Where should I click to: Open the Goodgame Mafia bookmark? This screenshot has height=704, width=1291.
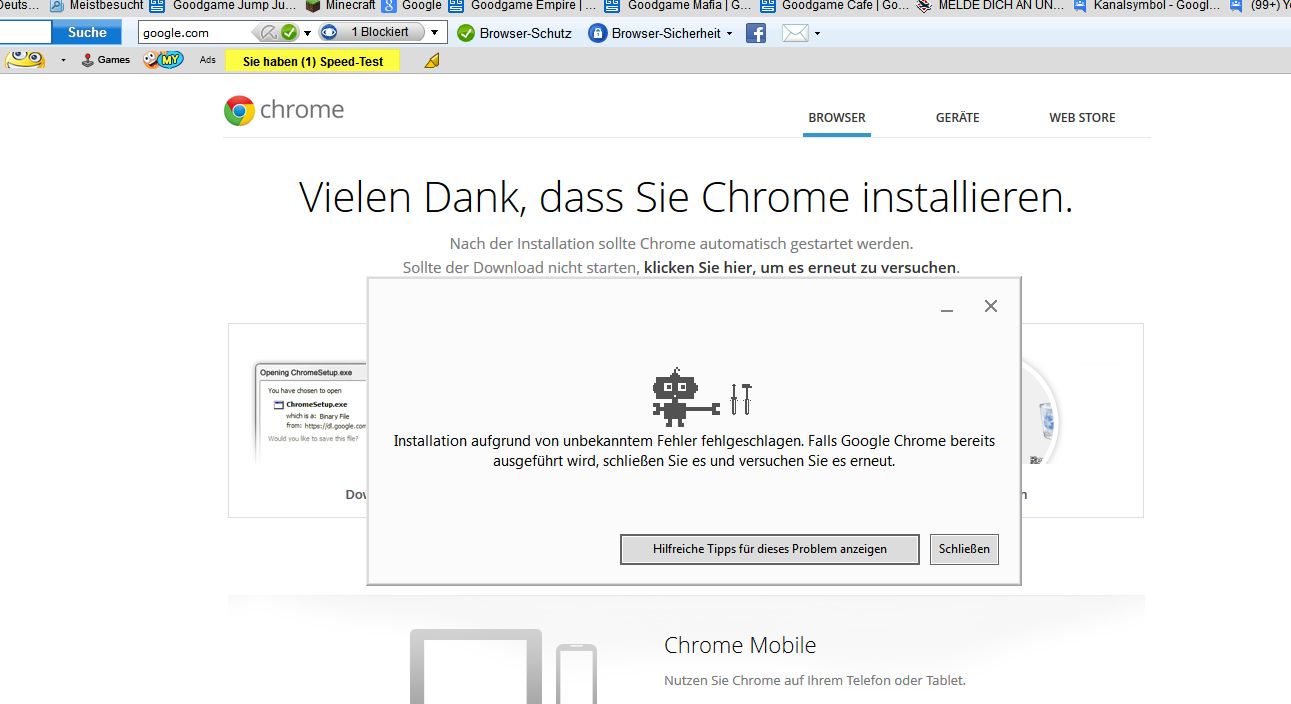pos(678,5)
